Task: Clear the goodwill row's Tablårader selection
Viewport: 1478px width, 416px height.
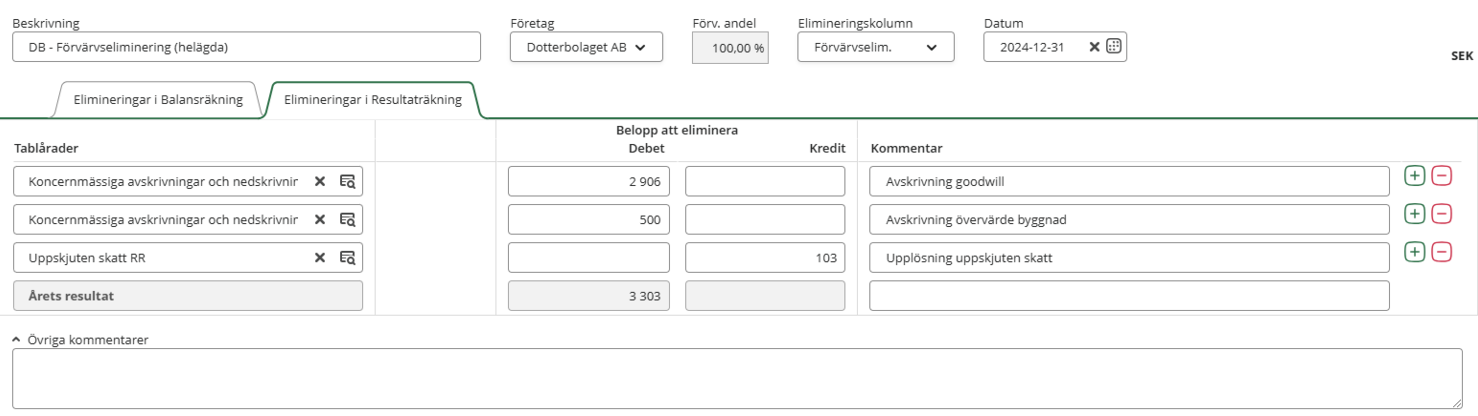Action: point(320,181)
